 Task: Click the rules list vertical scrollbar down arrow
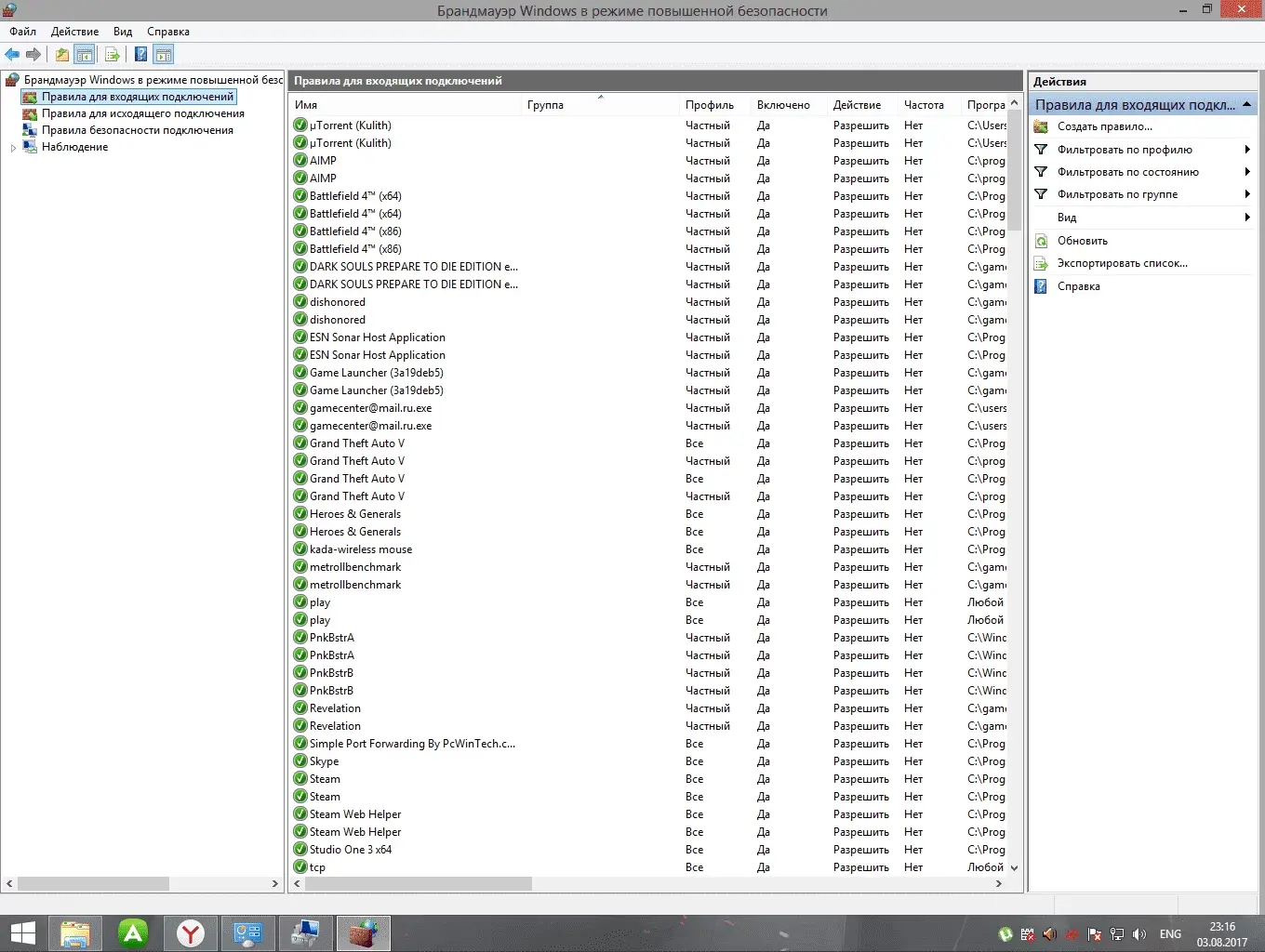pos(1015,868)
